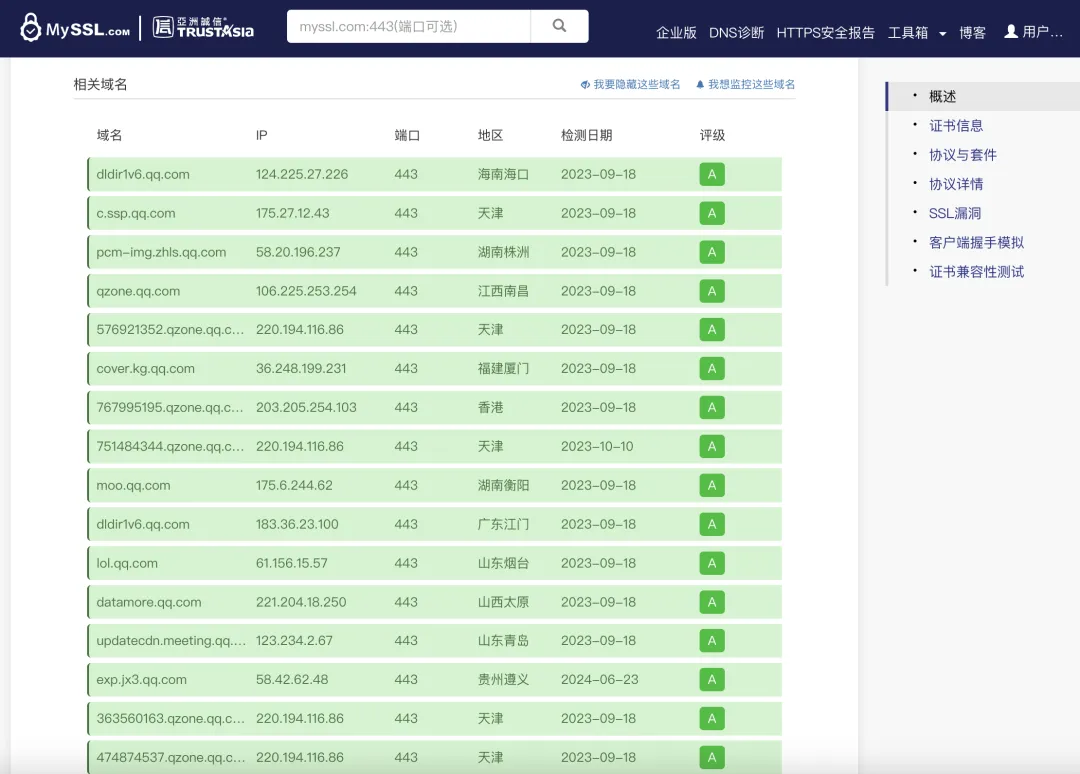Click the TrustAsia logo
Screen dimensions: 1080x774
203,28
